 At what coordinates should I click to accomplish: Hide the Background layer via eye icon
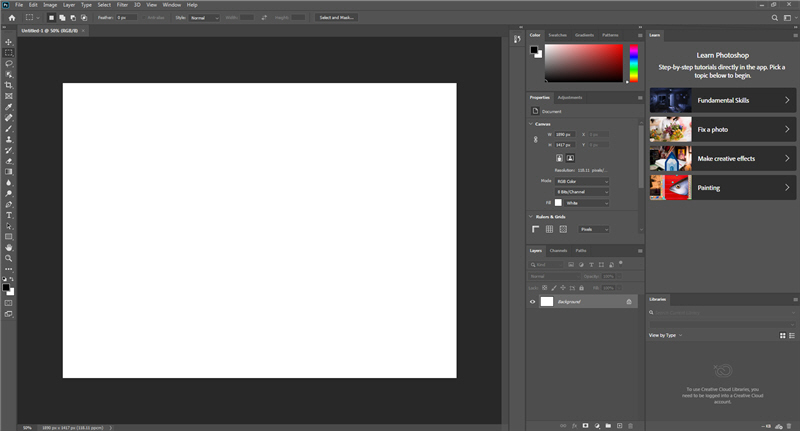coord(532,301)
